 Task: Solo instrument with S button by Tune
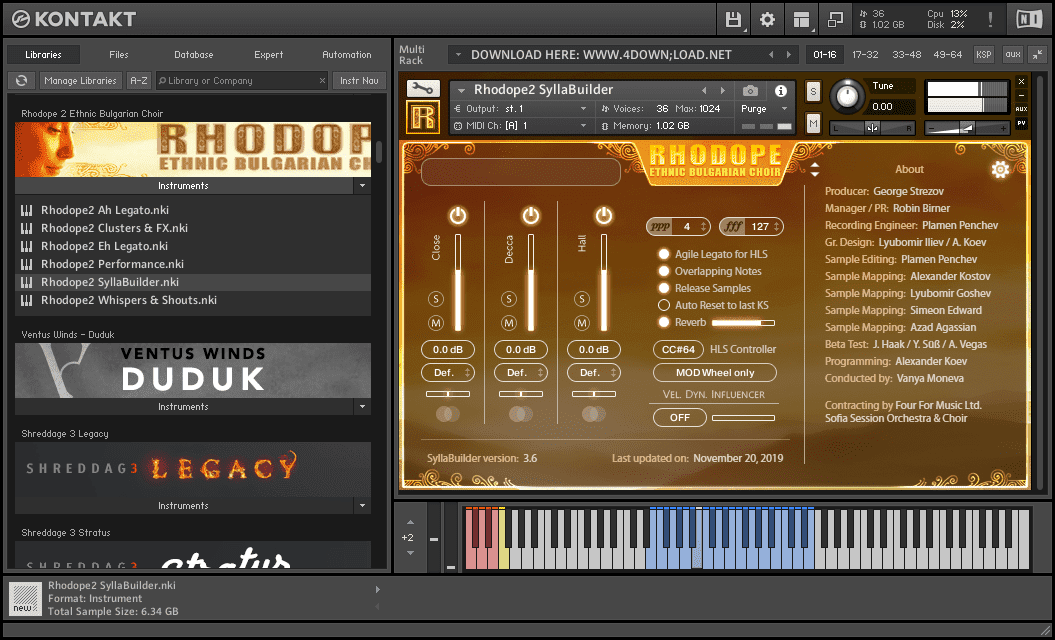click(x=813, y=92)
